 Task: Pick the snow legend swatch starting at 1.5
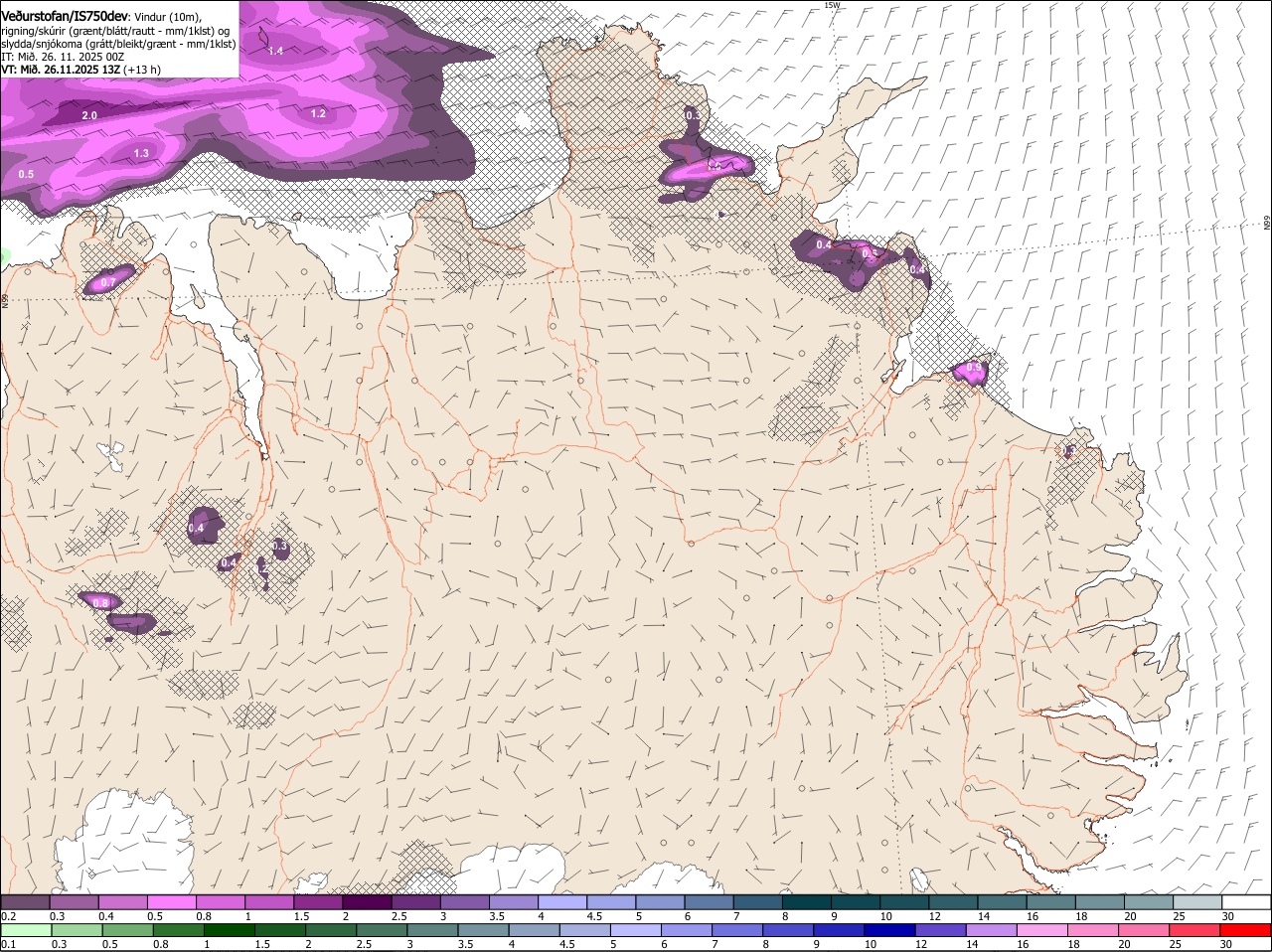tap(318, 902)
